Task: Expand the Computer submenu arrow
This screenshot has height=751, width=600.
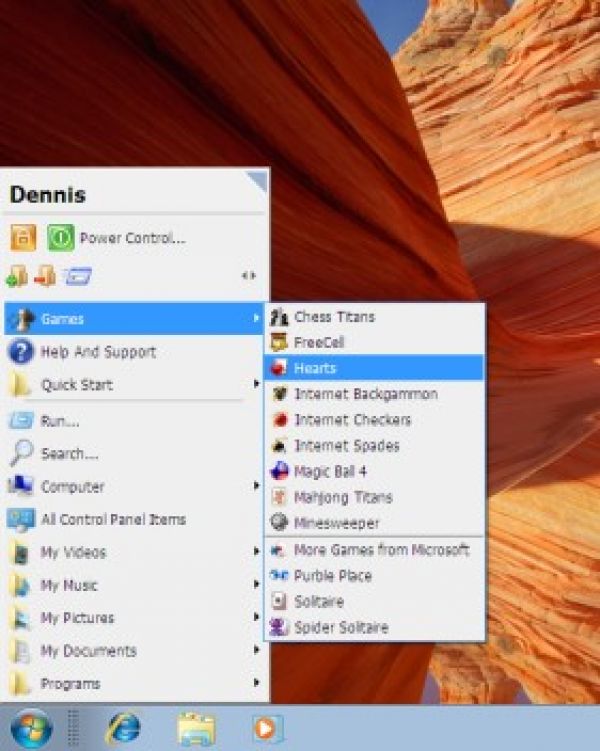Action: click(256, 486)
